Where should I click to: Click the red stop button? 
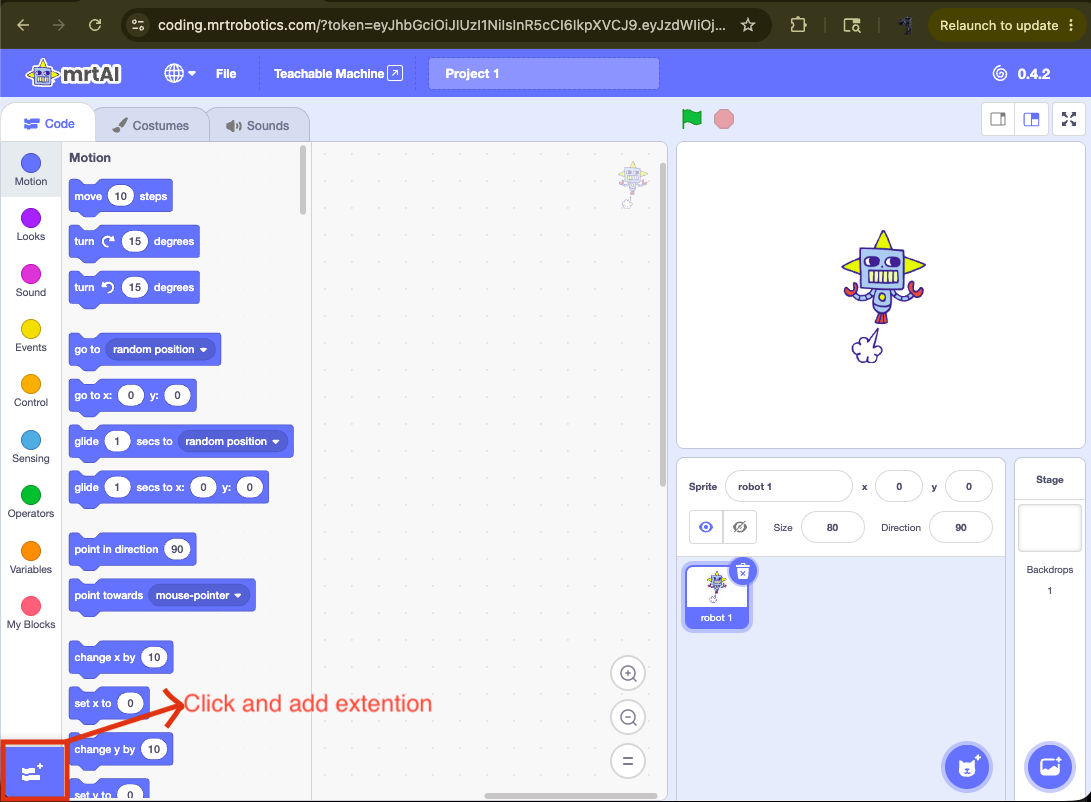724,119
